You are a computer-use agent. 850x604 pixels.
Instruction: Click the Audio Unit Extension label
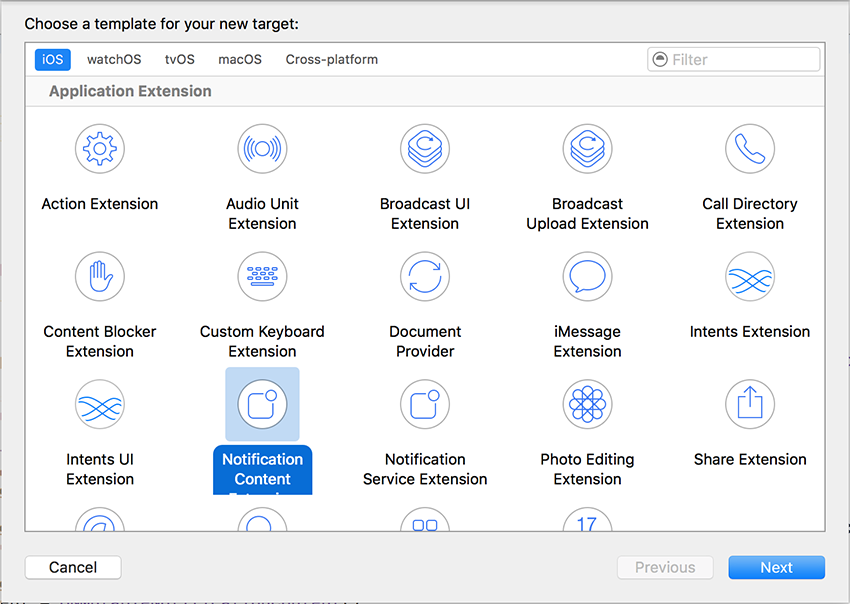[262, 214]
